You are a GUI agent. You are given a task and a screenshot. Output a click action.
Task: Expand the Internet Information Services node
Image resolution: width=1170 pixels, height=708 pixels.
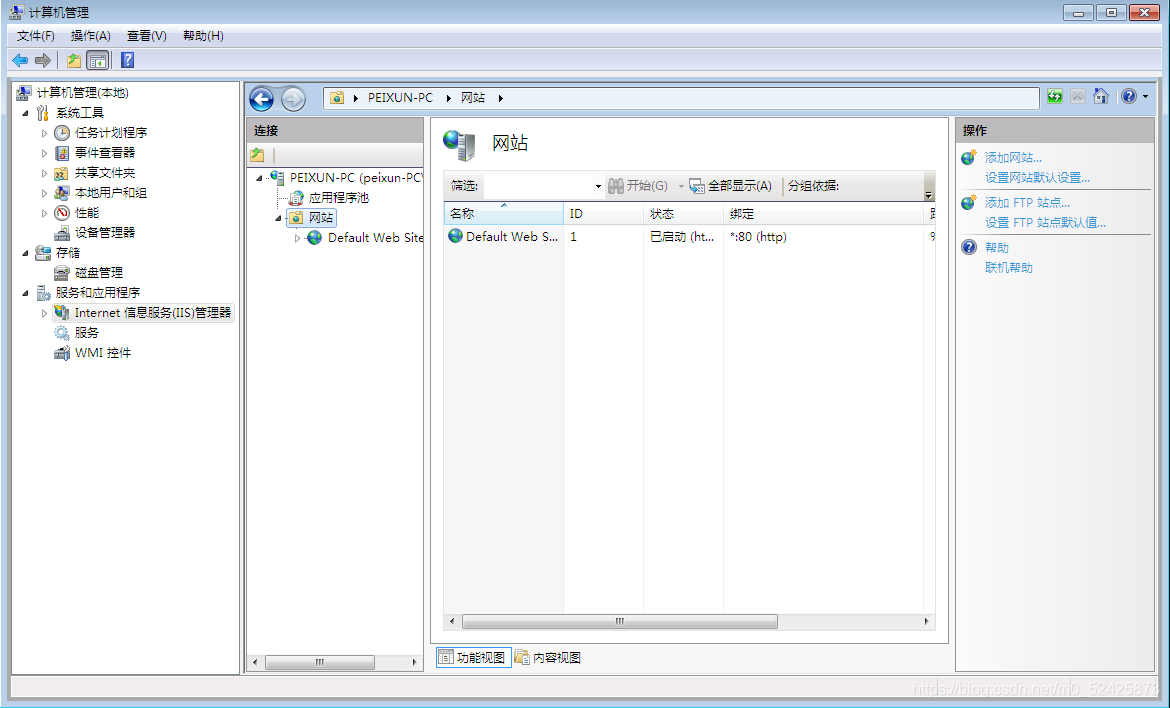point(45,313)
